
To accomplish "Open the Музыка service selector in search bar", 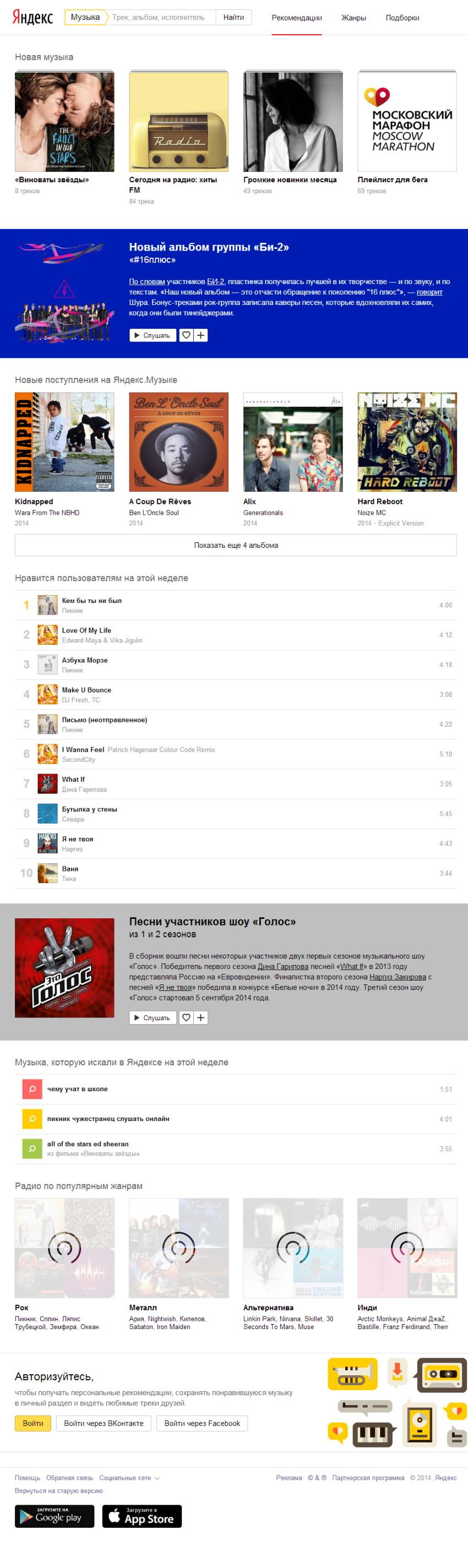I will (86, 17).
